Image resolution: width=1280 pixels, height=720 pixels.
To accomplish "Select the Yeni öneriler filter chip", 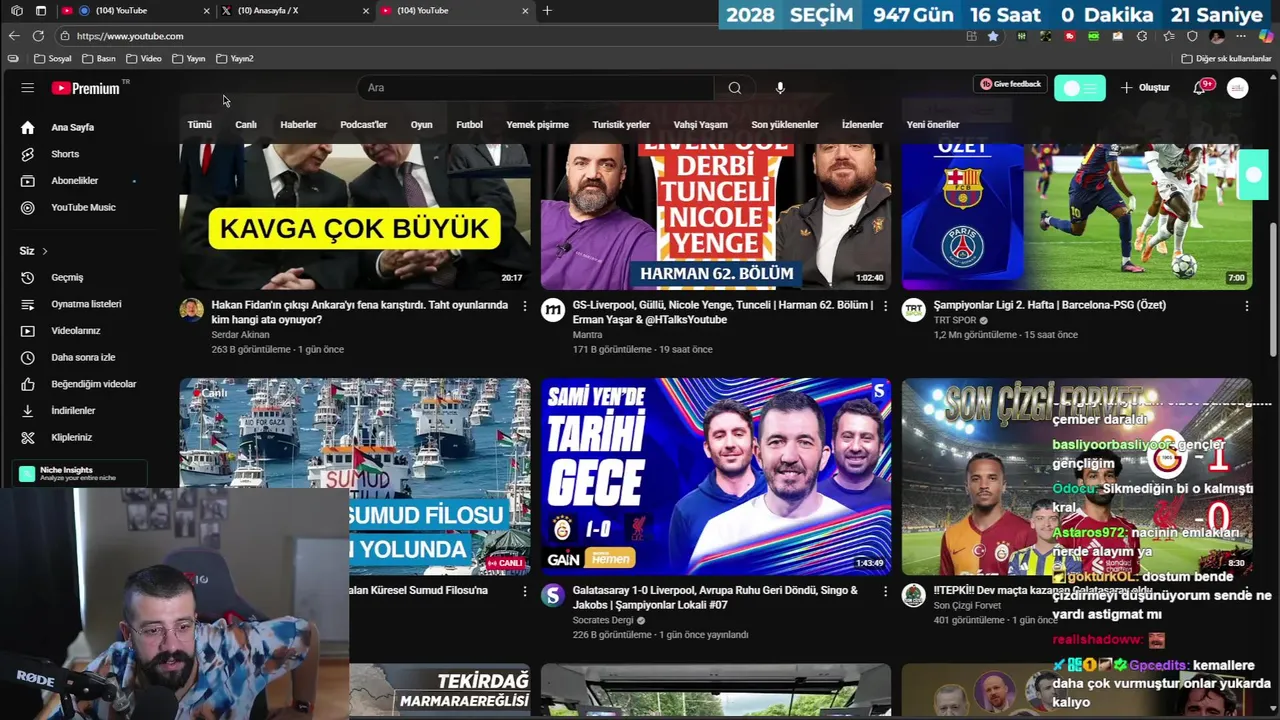I will point(933,125).
